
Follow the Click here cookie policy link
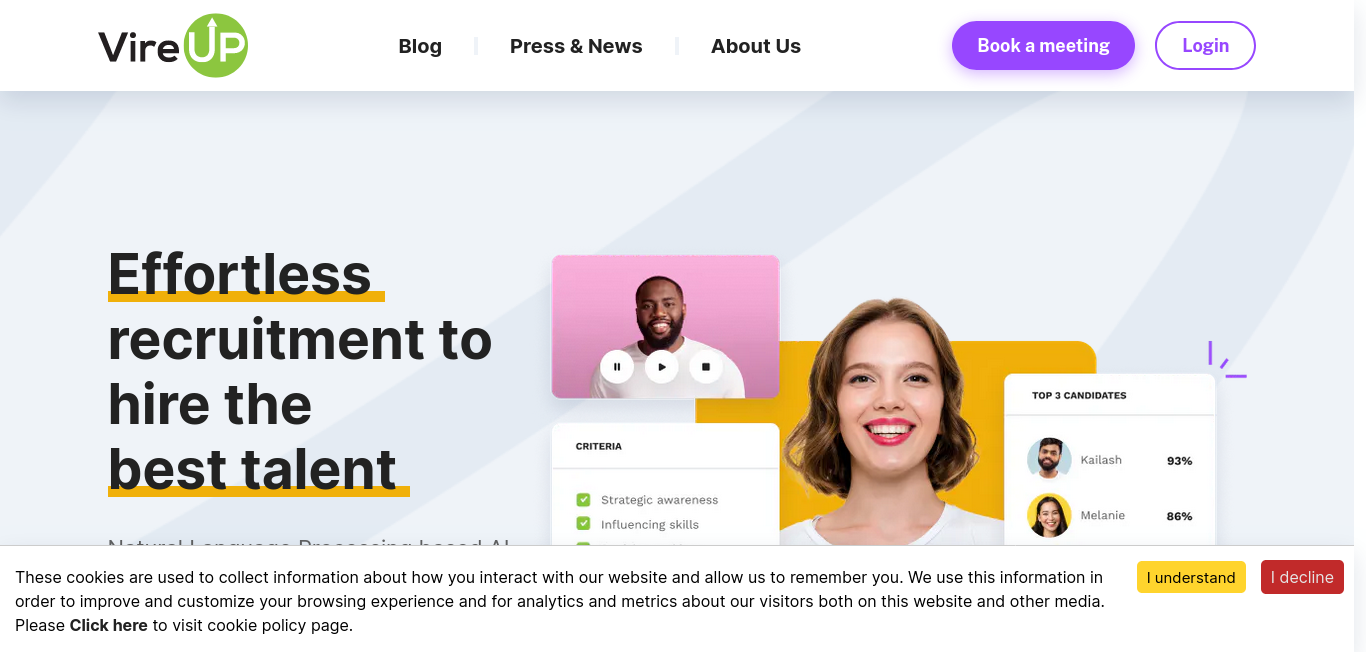coord(108,625)
